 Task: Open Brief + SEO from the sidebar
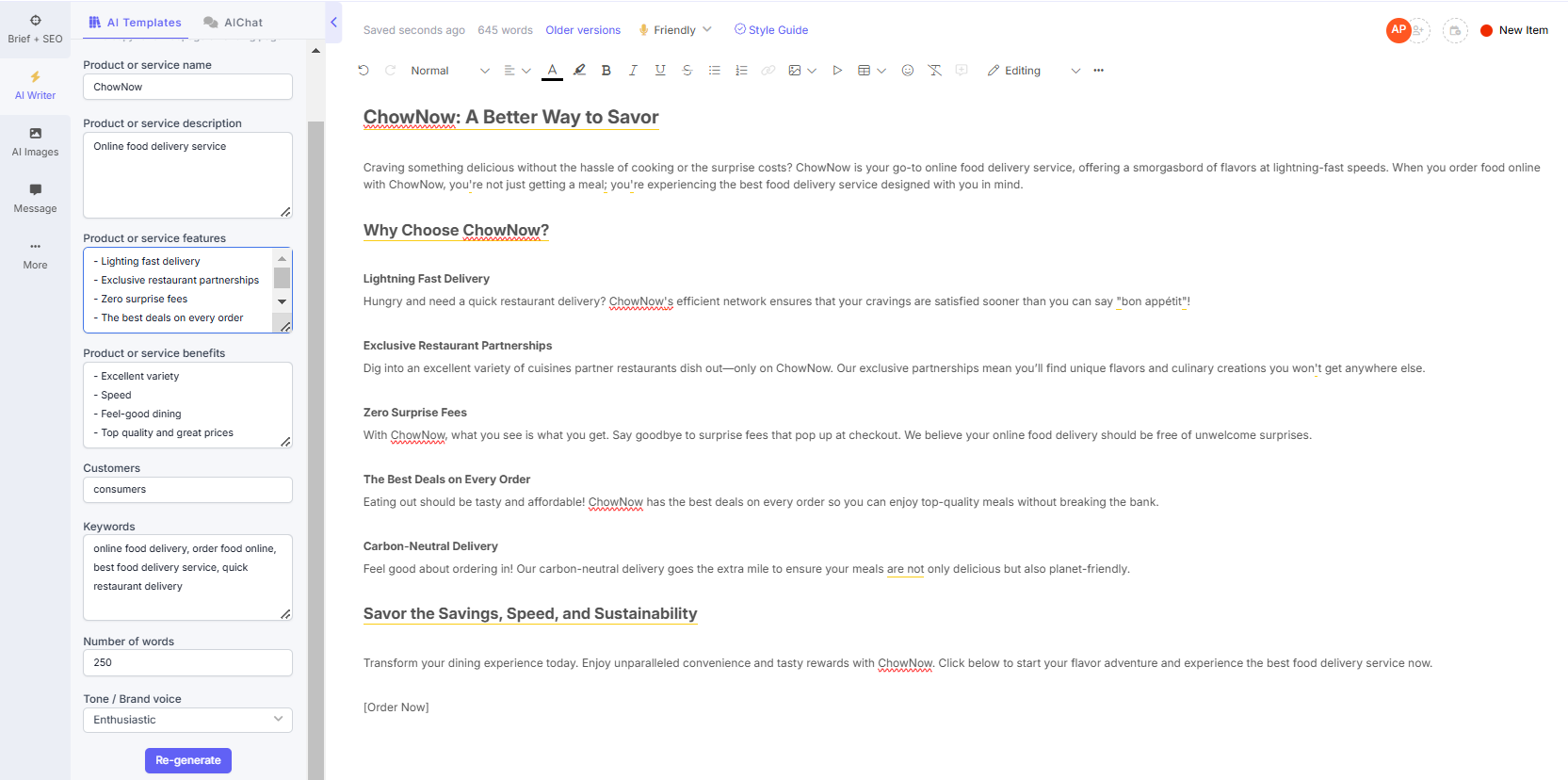click(x=35, y=29)
